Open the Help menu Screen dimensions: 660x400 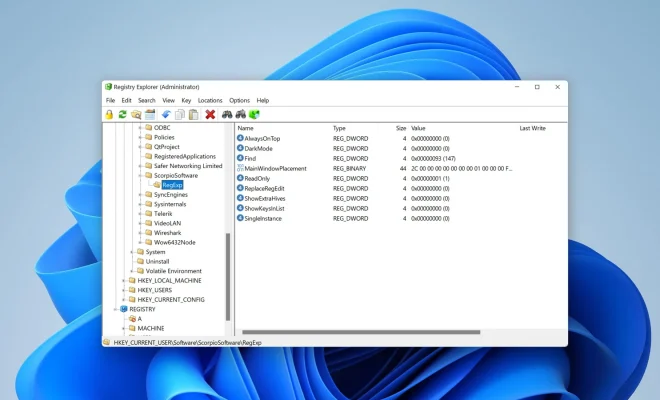pos(263,100)
